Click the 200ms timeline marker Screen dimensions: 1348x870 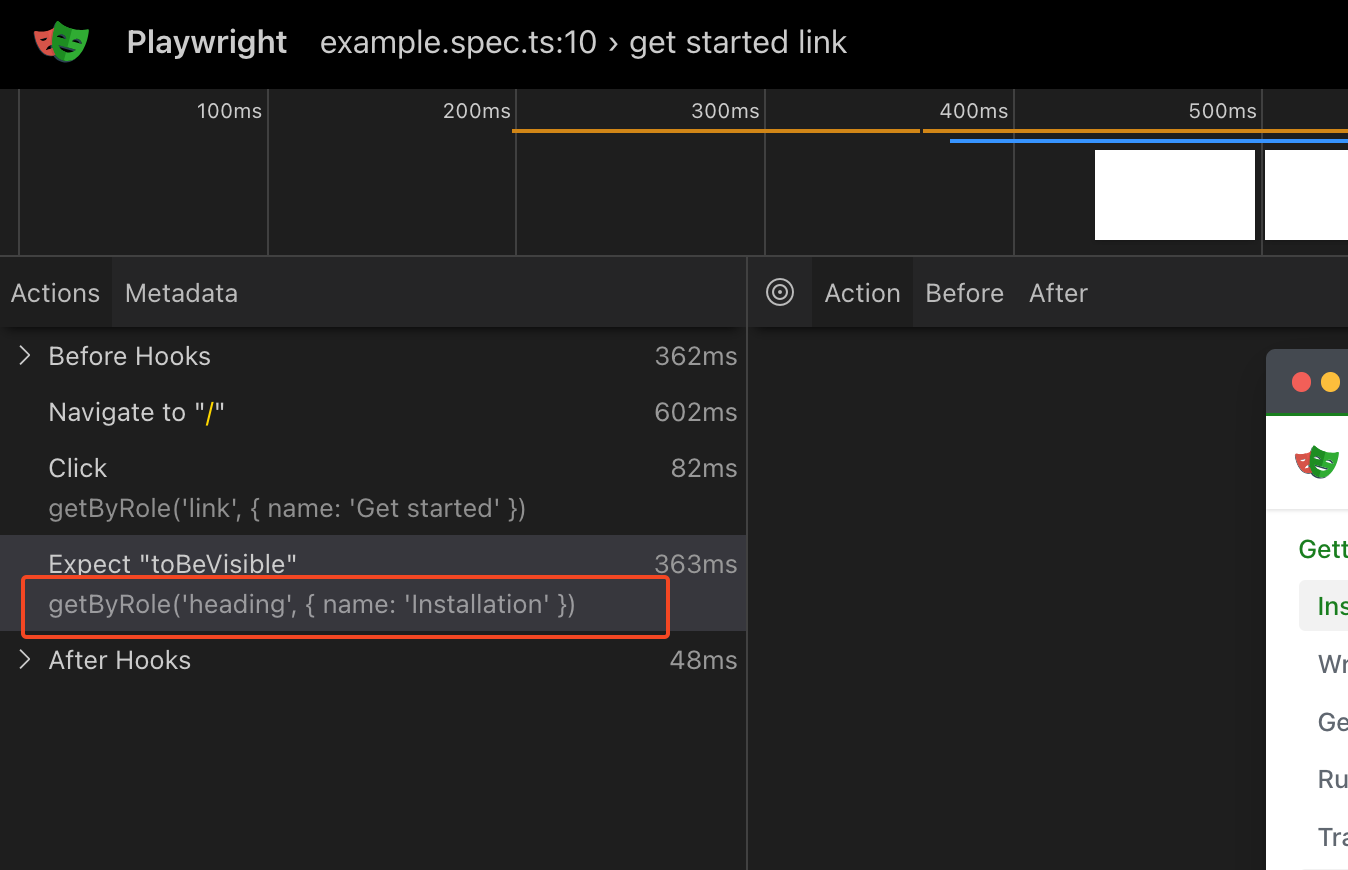click(x=477, y=111)
